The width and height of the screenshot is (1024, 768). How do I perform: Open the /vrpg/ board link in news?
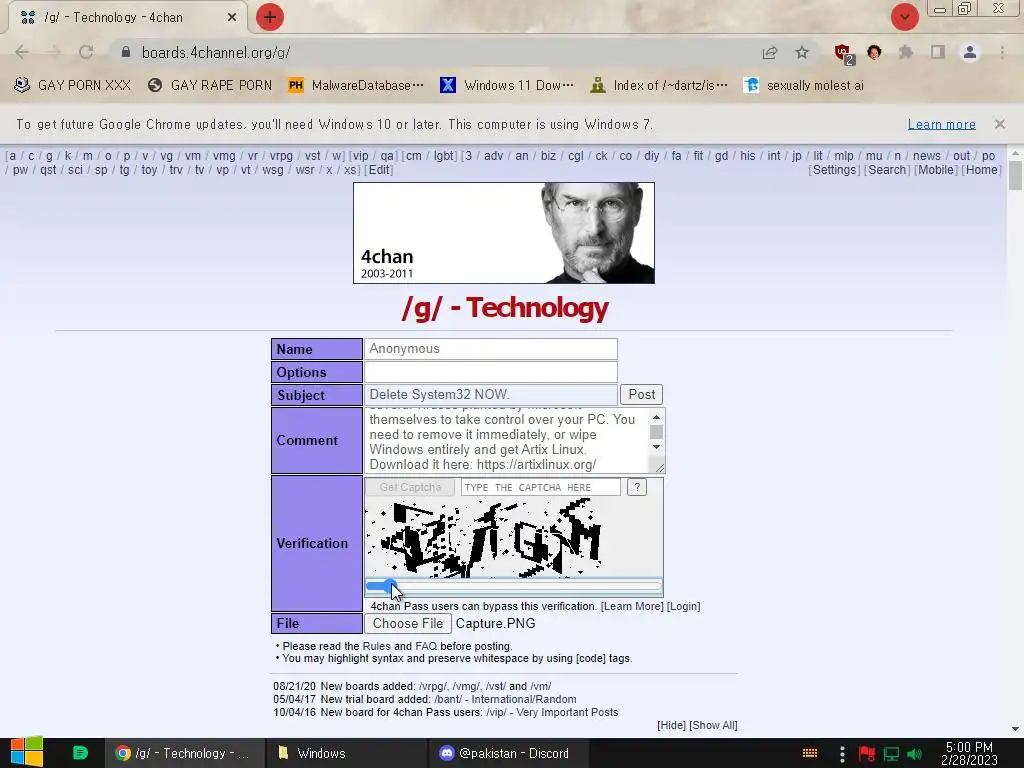(x=432, y=686)
